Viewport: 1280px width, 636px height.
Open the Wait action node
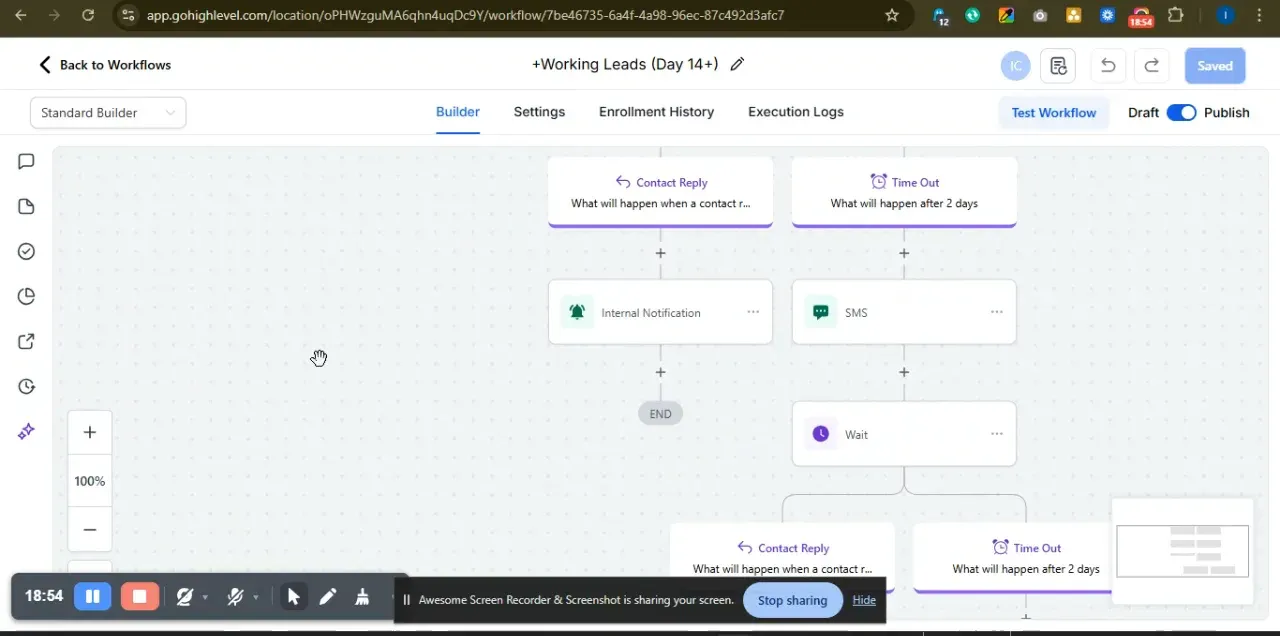(904, 434)
